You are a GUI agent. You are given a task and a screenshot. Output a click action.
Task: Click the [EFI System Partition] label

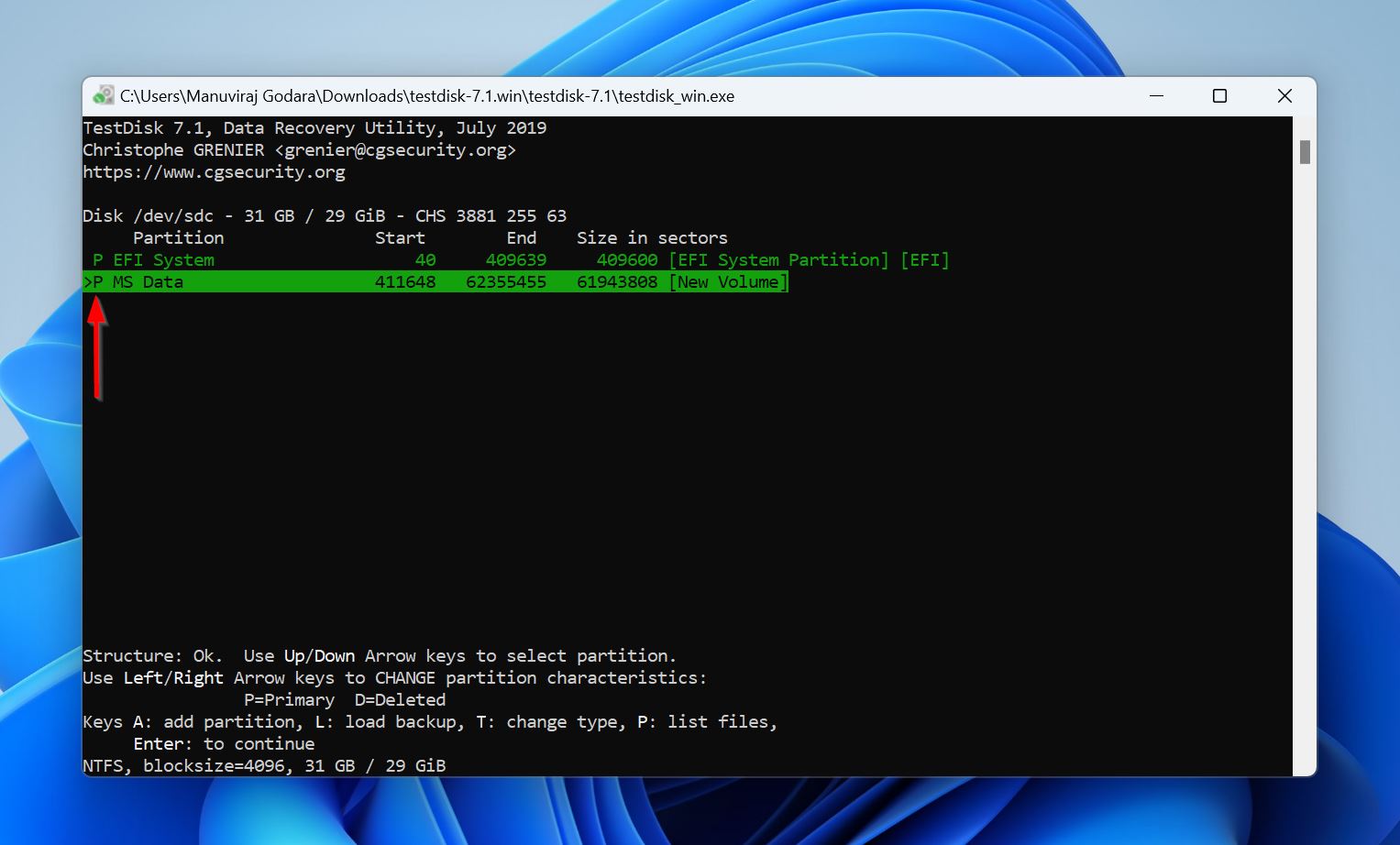click(778, 260)
